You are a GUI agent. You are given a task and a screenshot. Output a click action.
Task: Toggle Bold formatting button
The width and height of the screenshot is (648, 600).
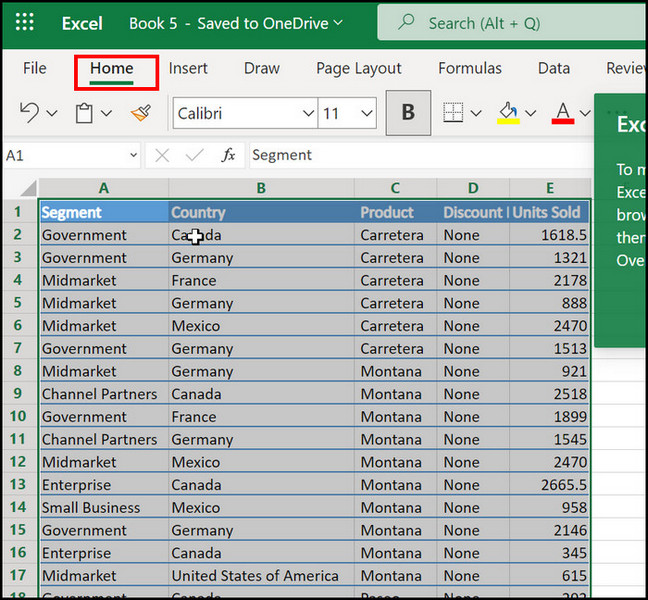point(408,112)
